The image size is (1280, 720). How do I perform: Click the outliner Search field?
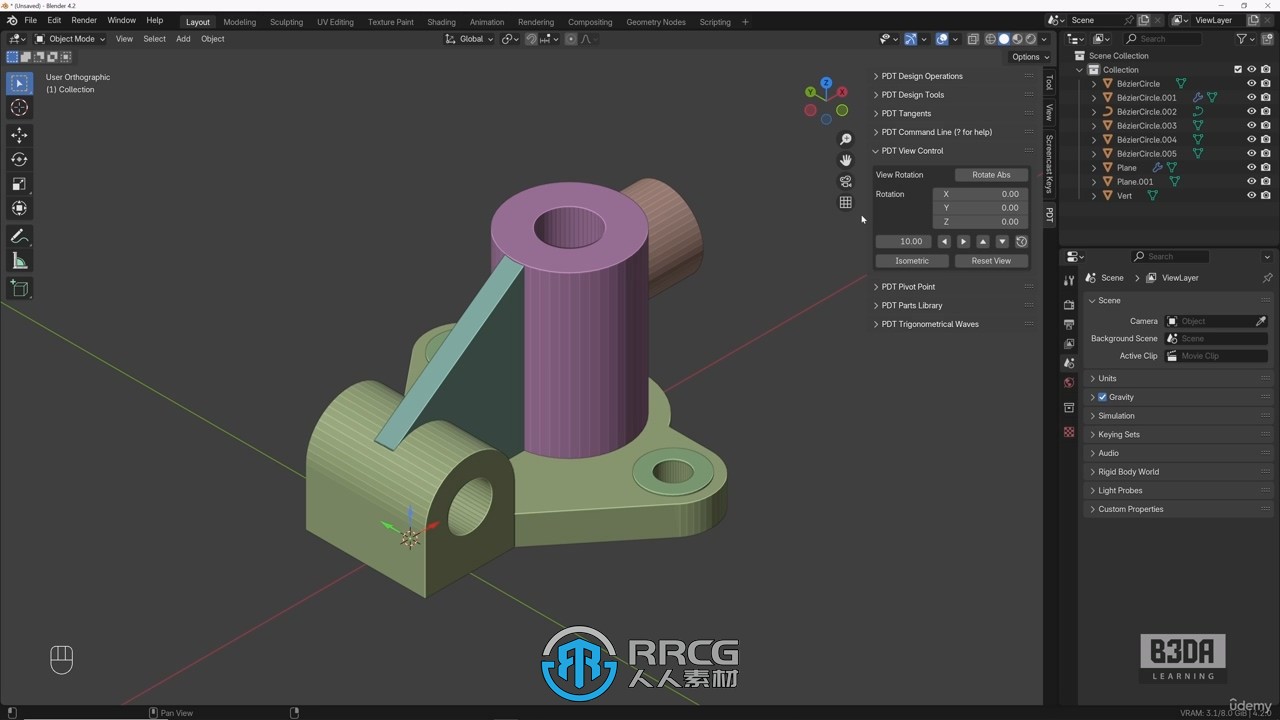tap(1162, 39)
